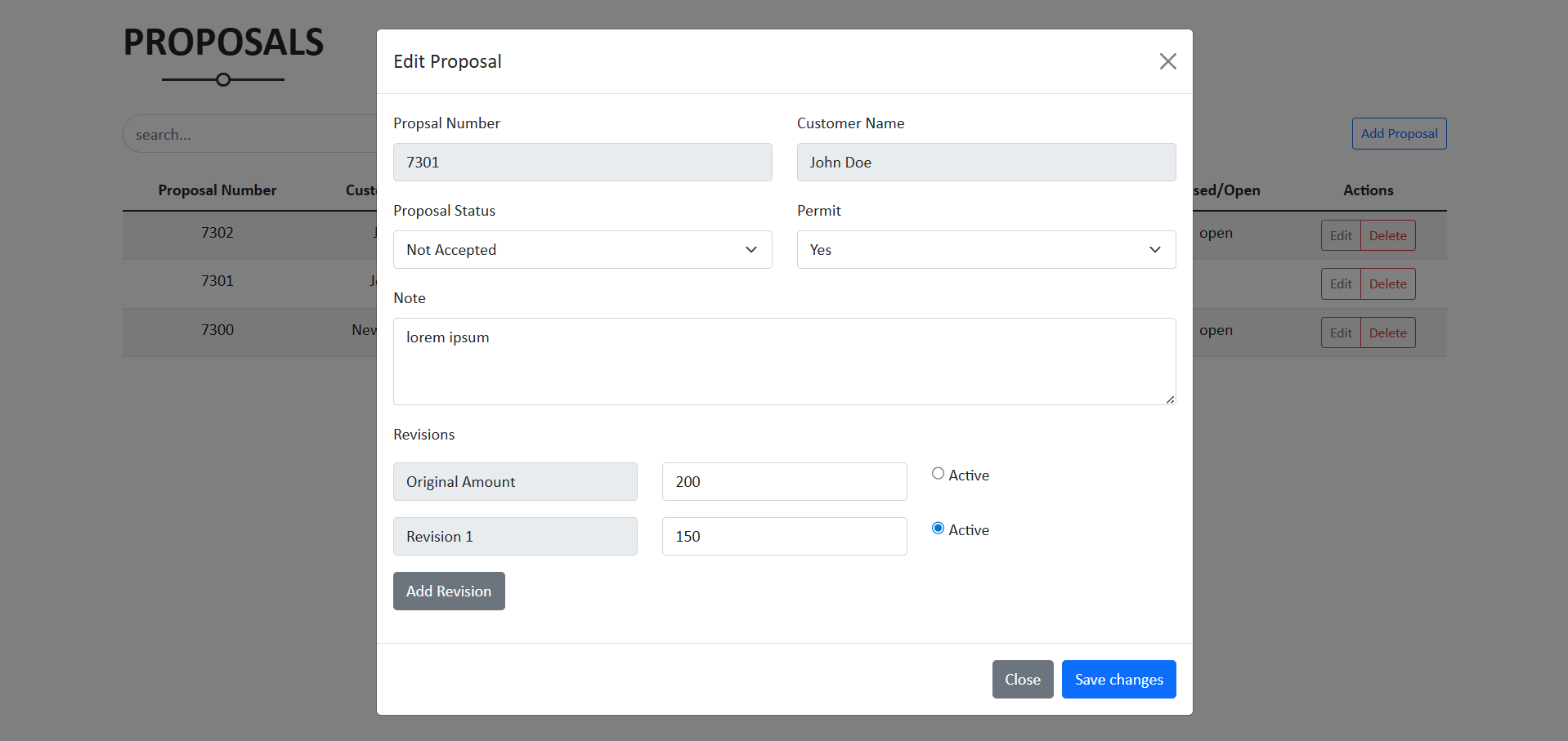1568x741 pixels.
Task: Click Delete for proposal 7300
Action: click(1387, 333)
